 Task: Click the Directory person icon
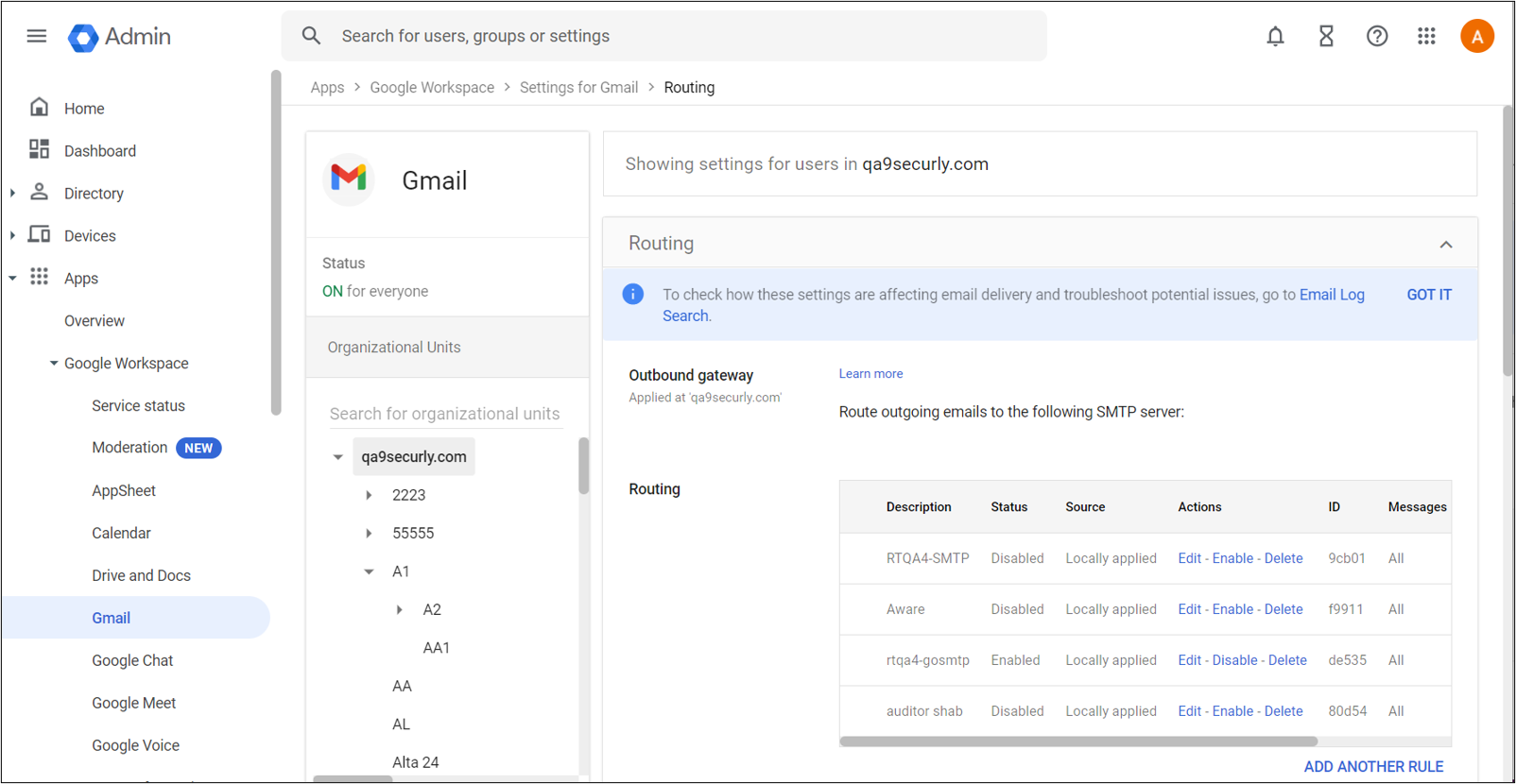[39, 192]
